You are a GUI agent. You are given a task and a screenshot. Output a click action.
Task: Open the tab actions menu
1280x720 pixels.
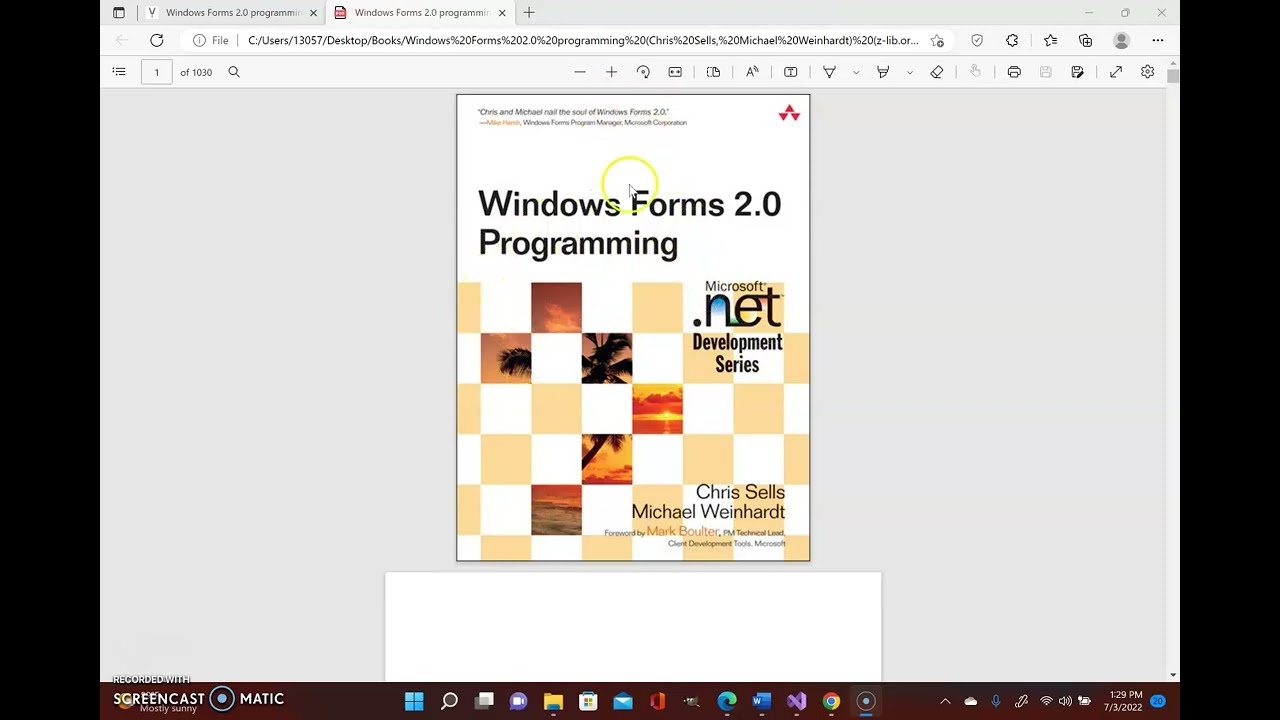point(119,13)
